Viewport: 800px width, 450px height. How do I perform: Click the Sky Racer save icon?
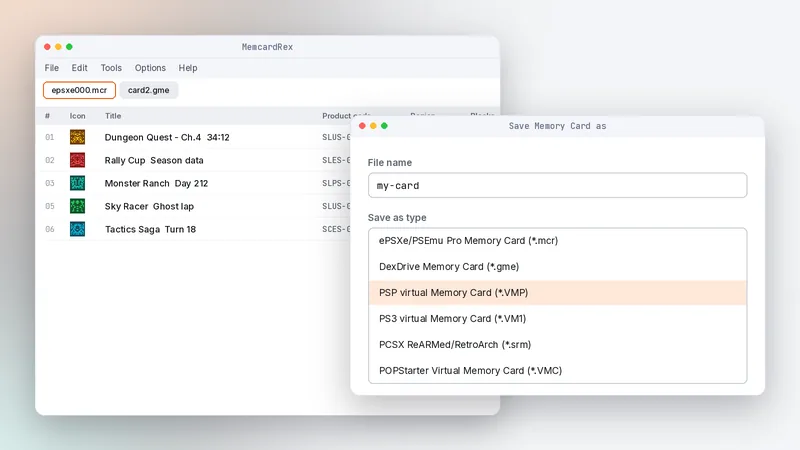coord(78,206)
